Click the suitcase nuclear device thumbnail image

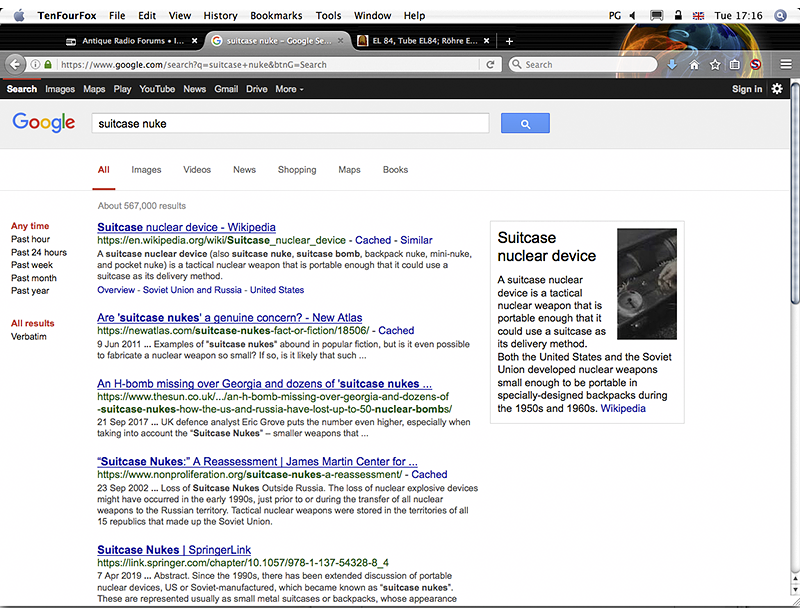point(647,284)
